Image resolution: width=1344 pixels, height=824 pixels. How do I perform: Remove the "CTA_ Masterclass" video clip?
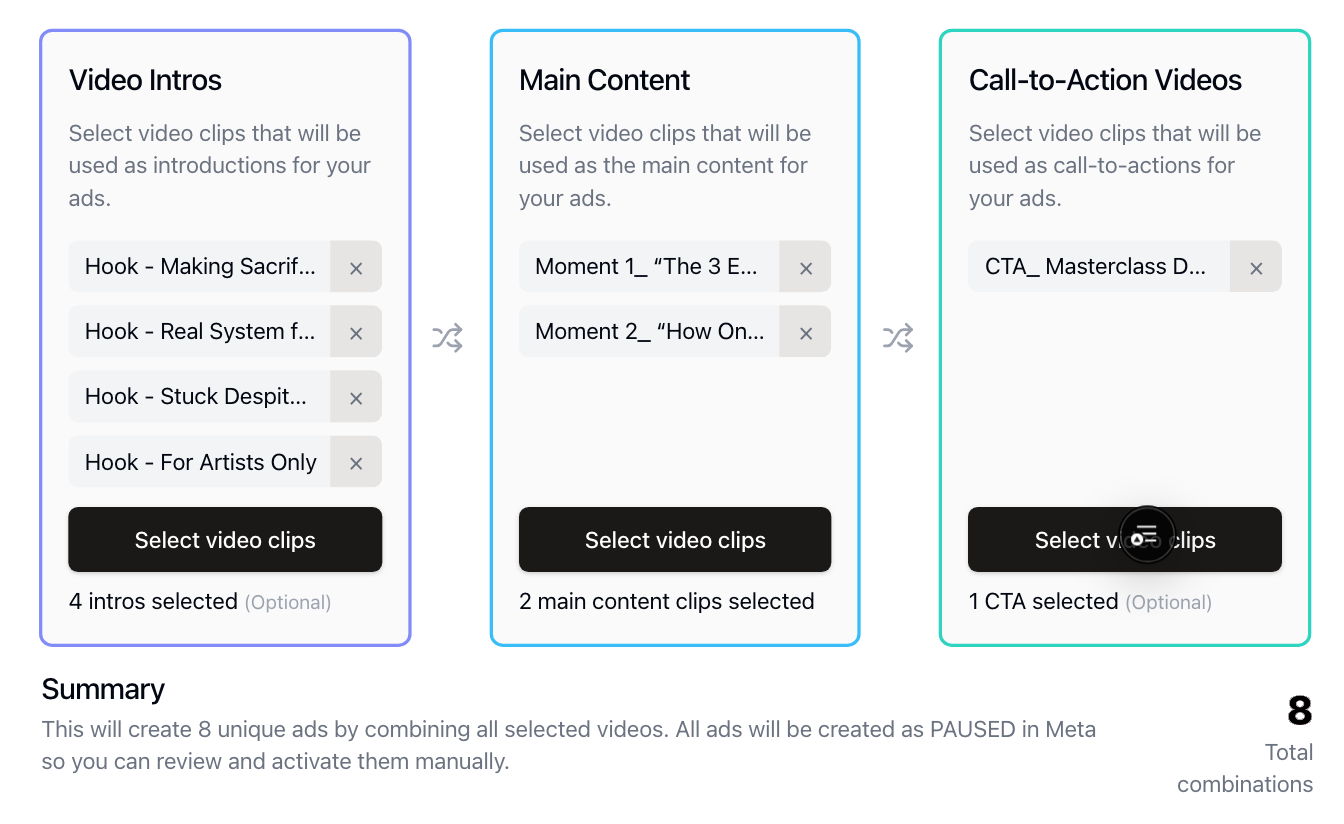(x=1256, y=266)
